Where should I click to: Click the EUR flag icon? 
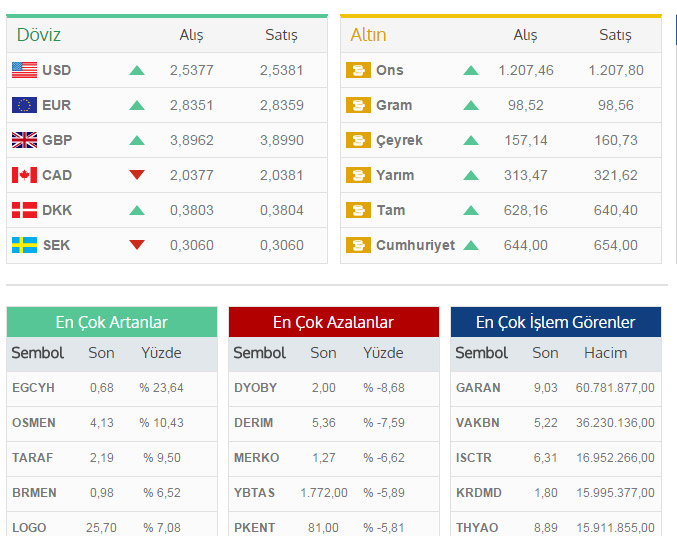[x=25, y=105]
